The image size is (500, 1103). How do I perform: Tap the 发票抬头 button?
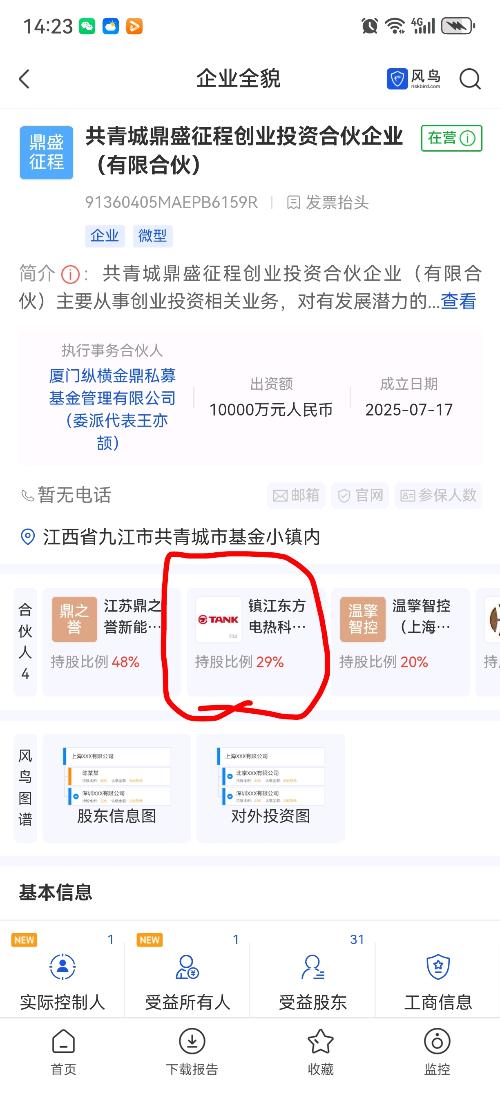327,203
